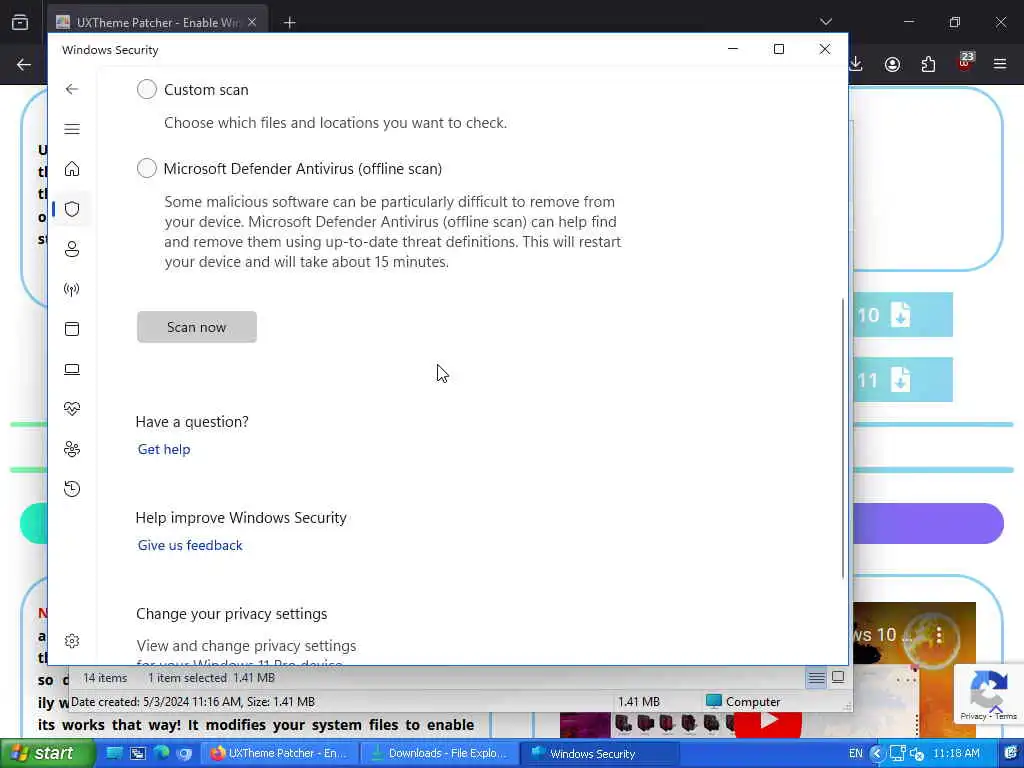Open the Home section in Windows Security
Image resolution: width=1024 pixels, height=768 pixels.
[x=72, y=169]
